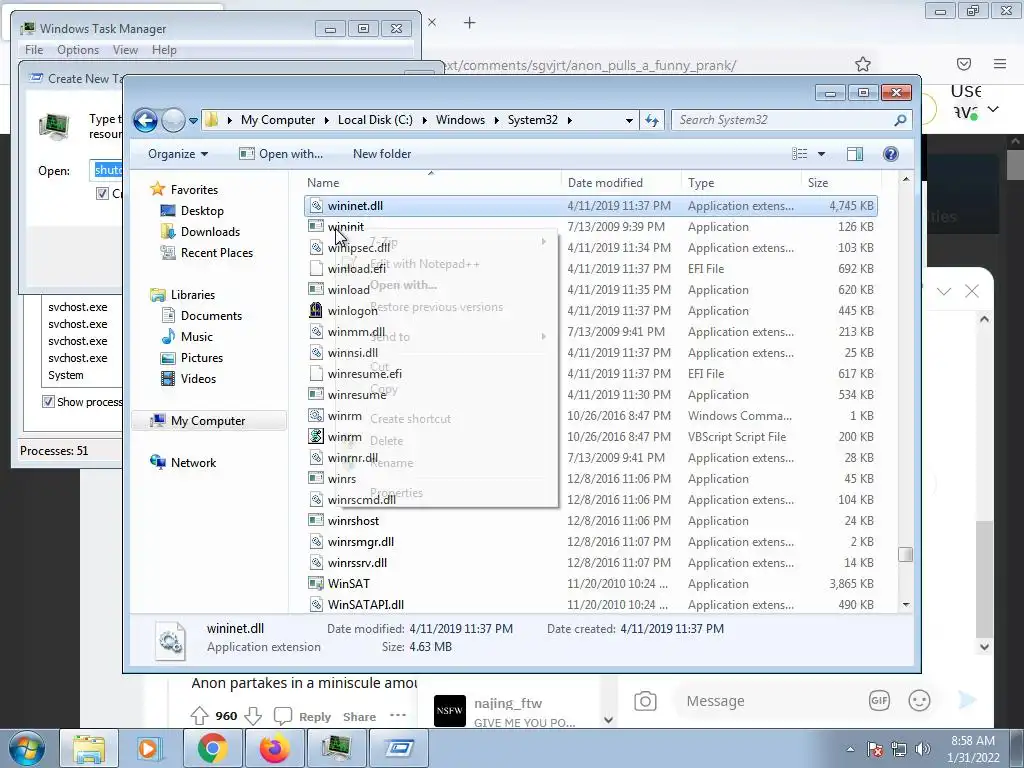Click Explorer forward arrow button
The width and height of the screenshot is (1024, 768).
coord(173,120)
